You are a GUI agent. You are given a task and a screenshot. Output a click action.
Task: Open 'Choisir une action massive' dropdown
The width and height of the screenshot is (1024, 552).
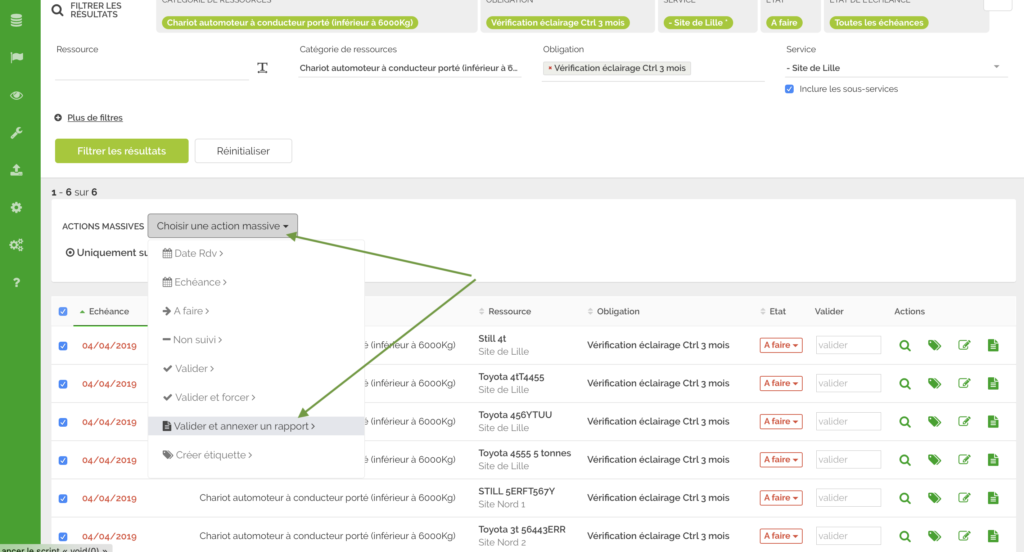coord(222,226)
